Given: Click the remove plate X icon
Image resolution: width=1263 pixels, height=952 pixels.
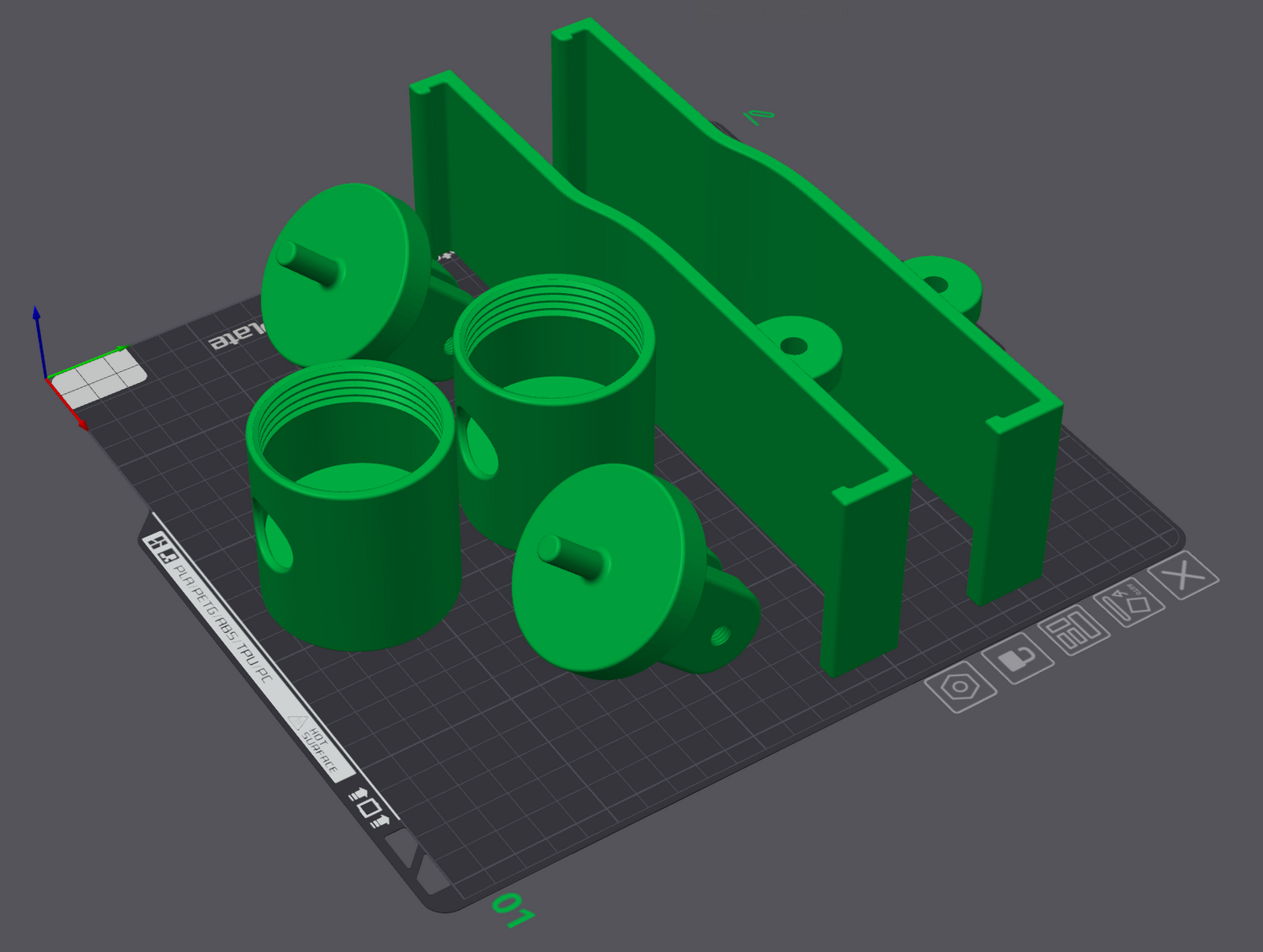Looking at the screenshot, I should click(1187, 577).
